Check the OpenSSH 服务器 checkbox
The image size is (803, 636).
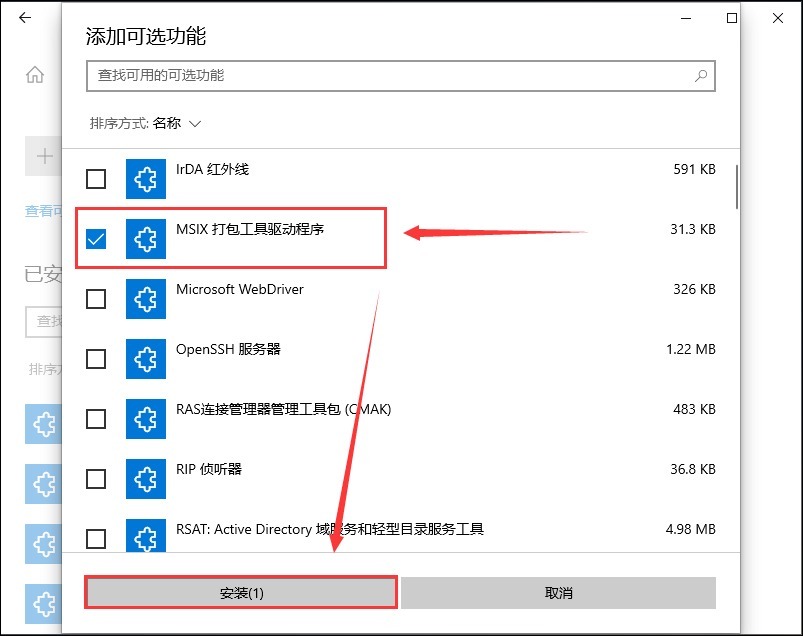click(x=96, y=358)
